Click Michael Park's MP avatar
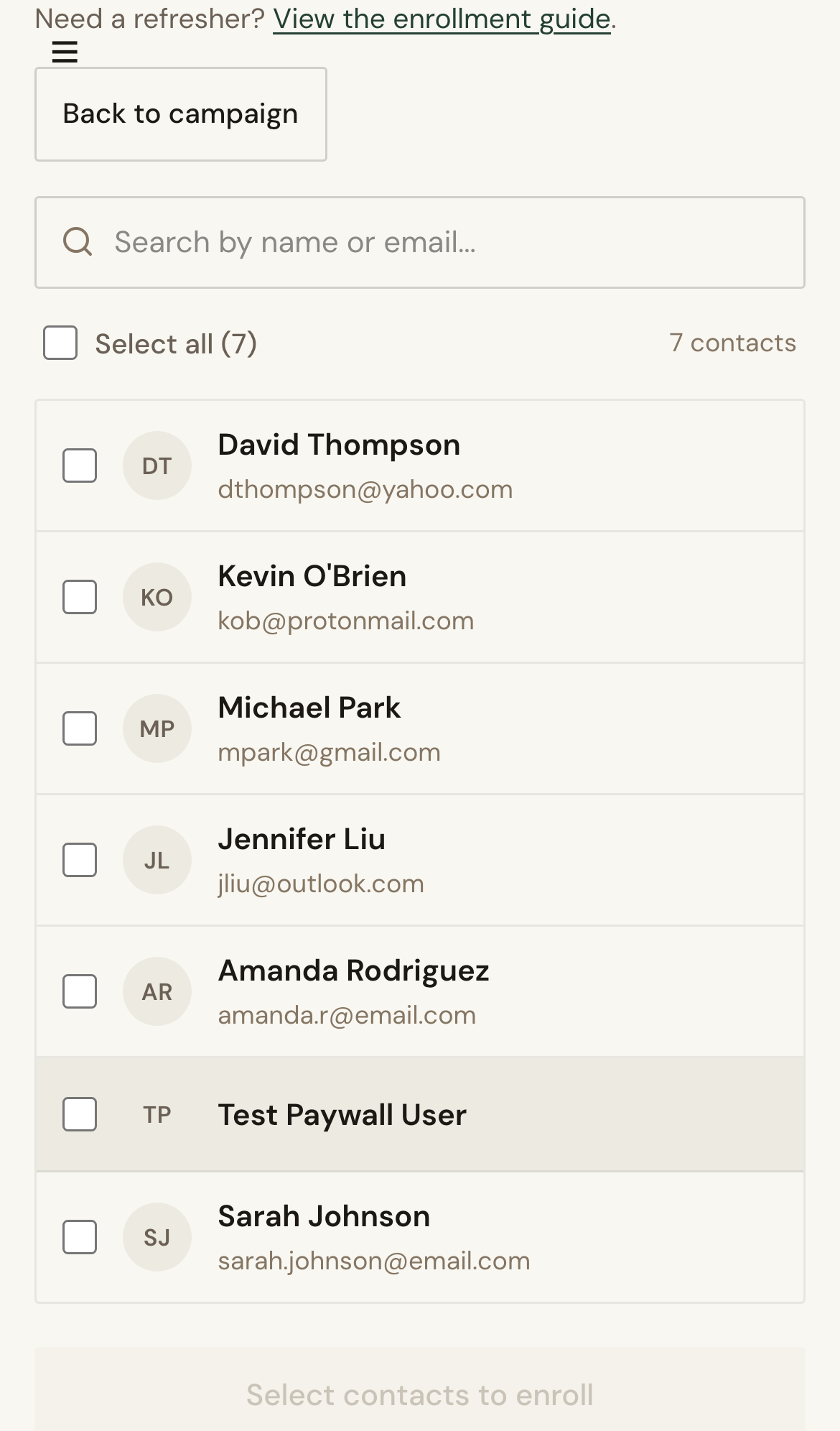Image resolution: width=840 pixels, height=1431 pixels. coord(157,728)
